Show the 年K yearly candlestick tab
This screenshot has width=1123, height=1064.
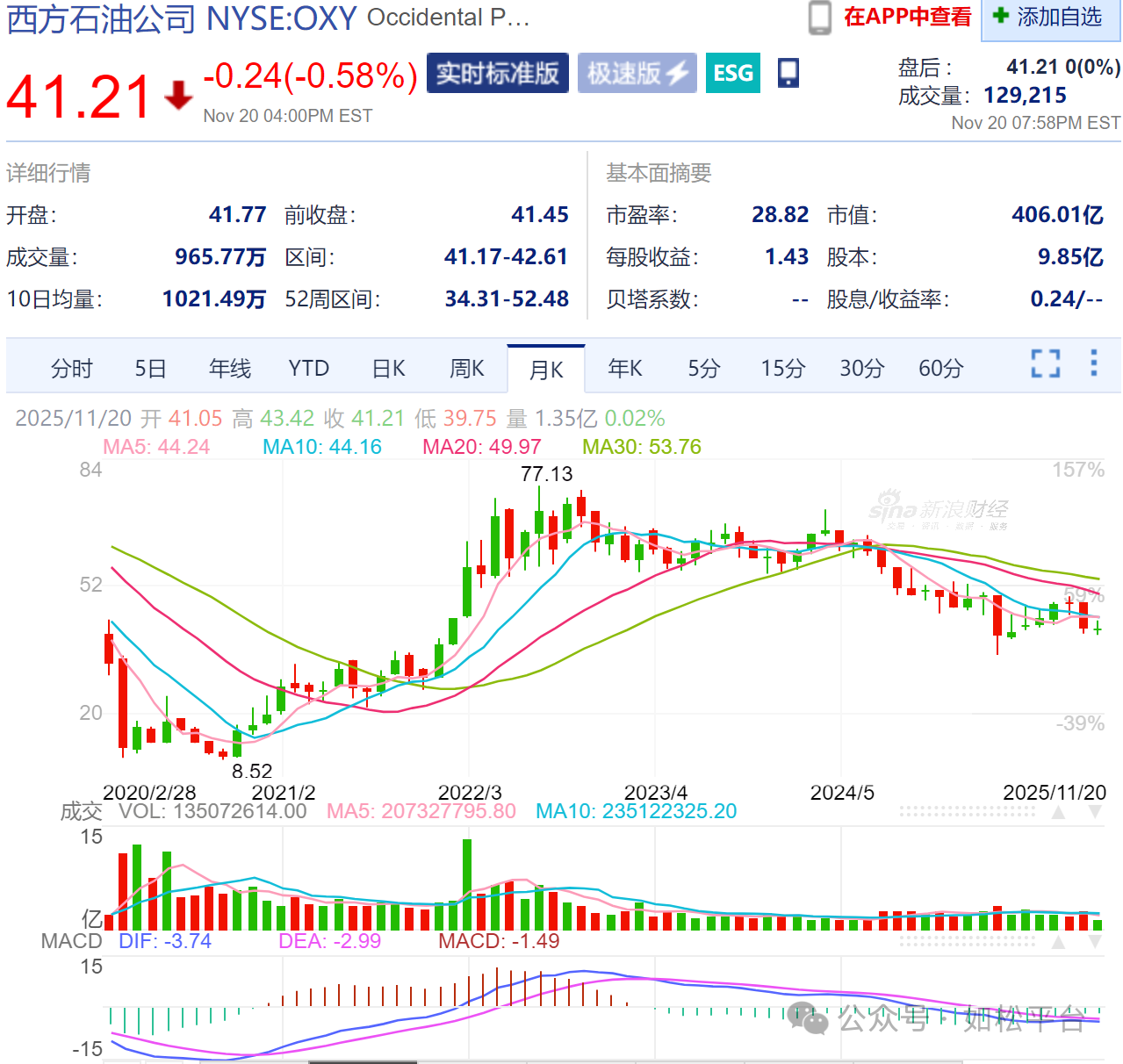tap(624, 369)
